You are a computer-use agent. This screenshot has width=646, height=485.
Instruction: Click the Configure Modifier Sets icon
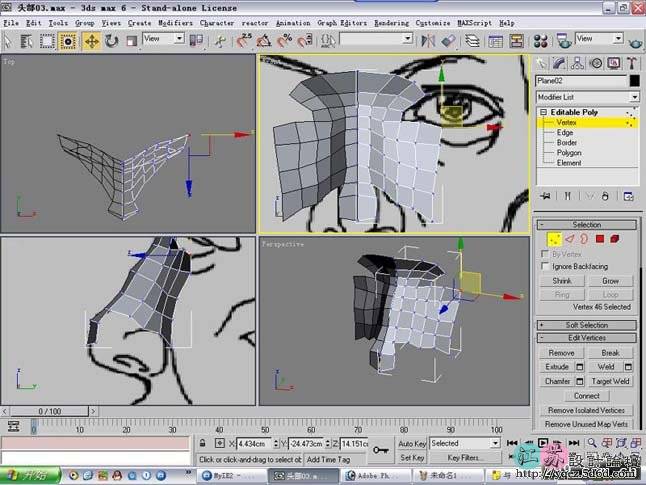[x=628, y=196]
